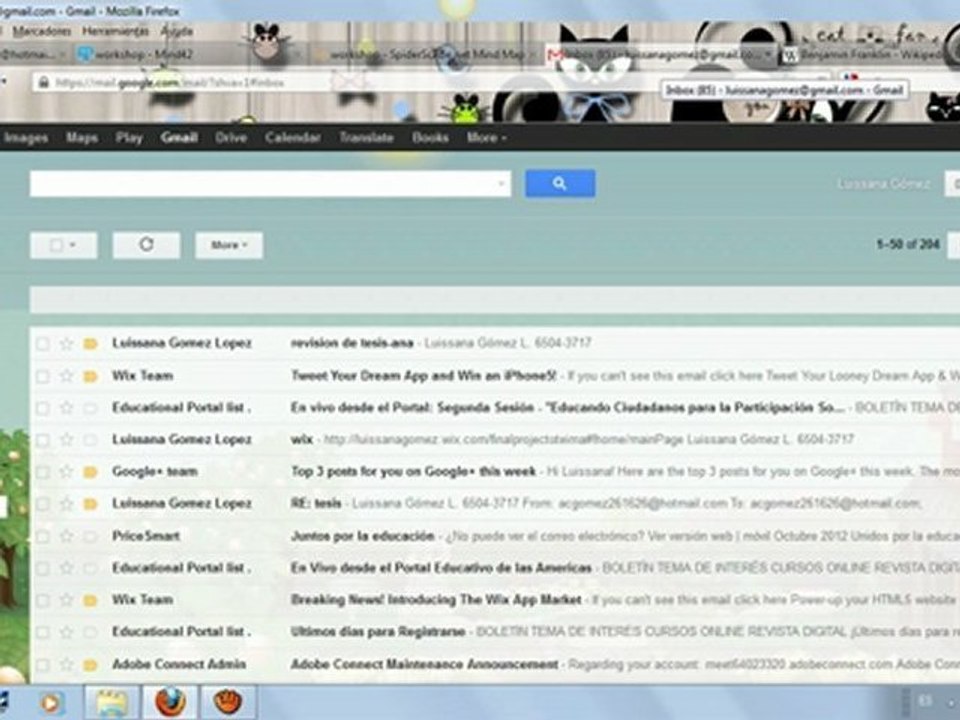Click the refresh inbox icon button
The image size is (960, 720).
[x=146, y=245]
